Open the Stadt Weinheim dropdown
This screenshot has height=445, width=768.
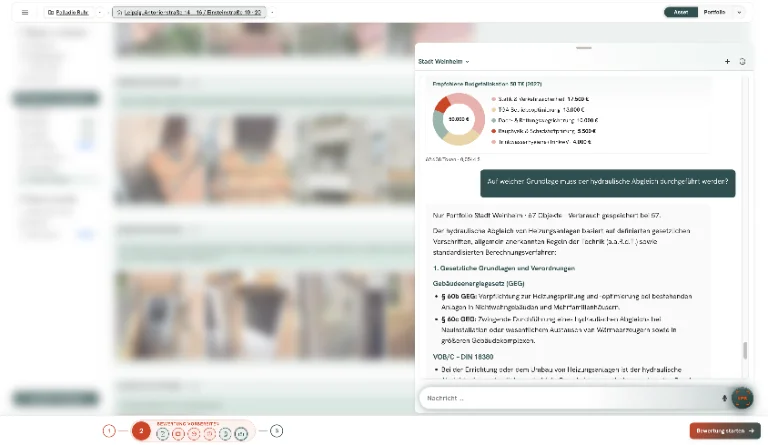(444, 62)
